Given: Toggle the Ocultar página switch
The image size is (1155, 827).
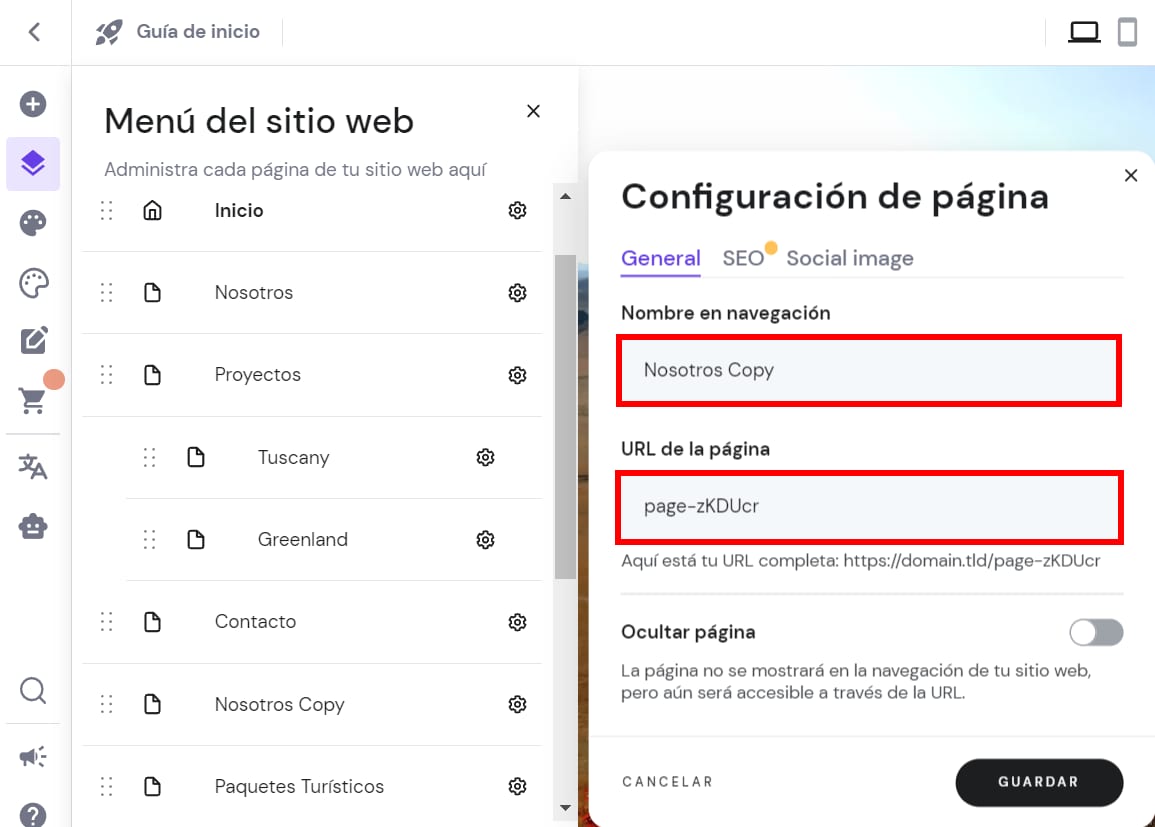Looking at the screenshot, I should [1096, 632].
